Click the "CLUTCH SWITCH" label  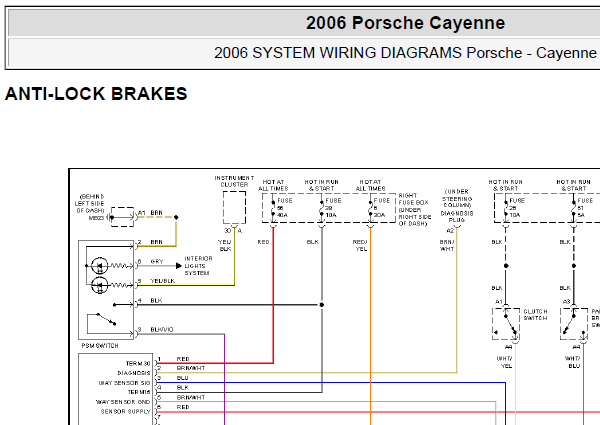coord(535,315)
